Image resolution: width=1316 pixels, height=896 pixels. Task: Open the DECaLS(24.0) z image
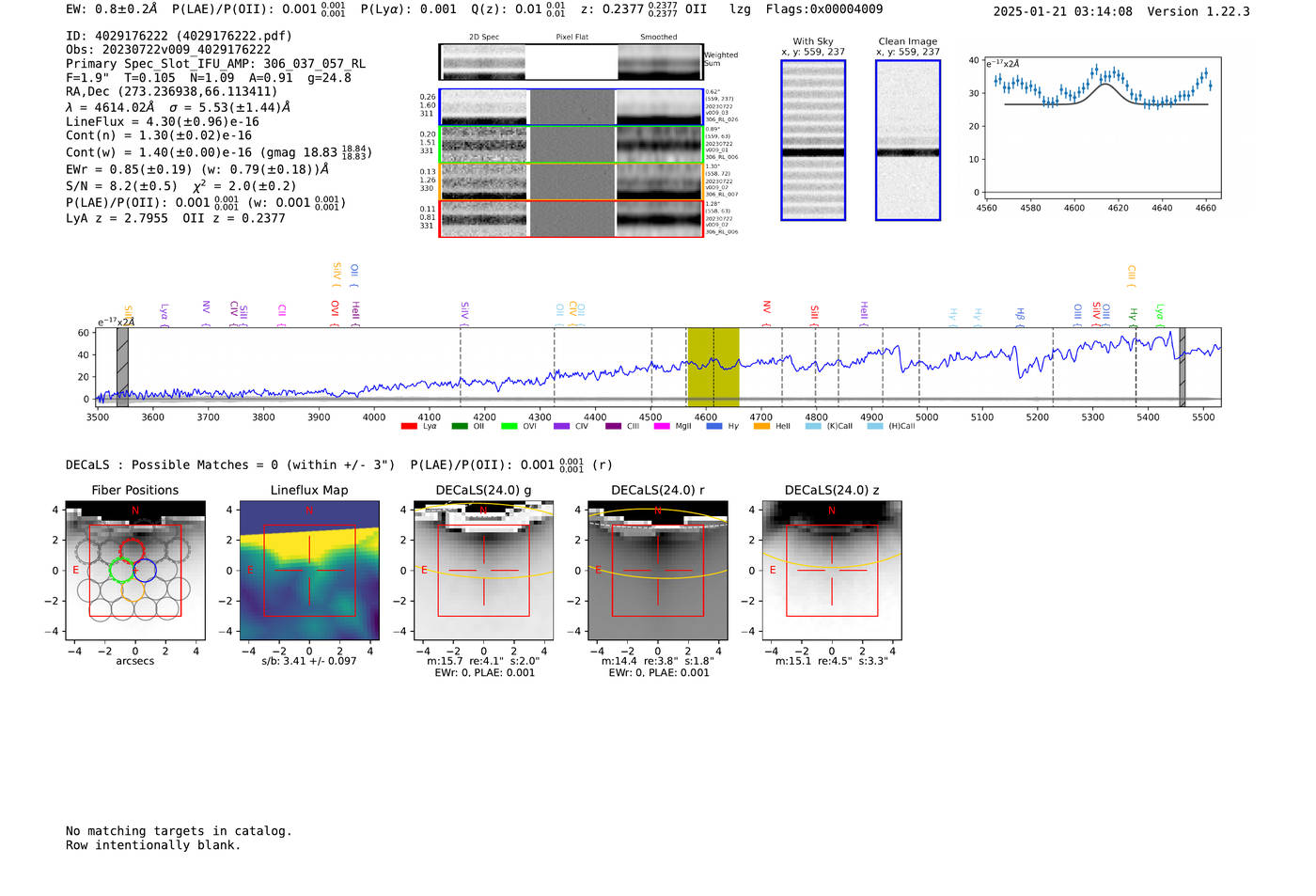832,571
